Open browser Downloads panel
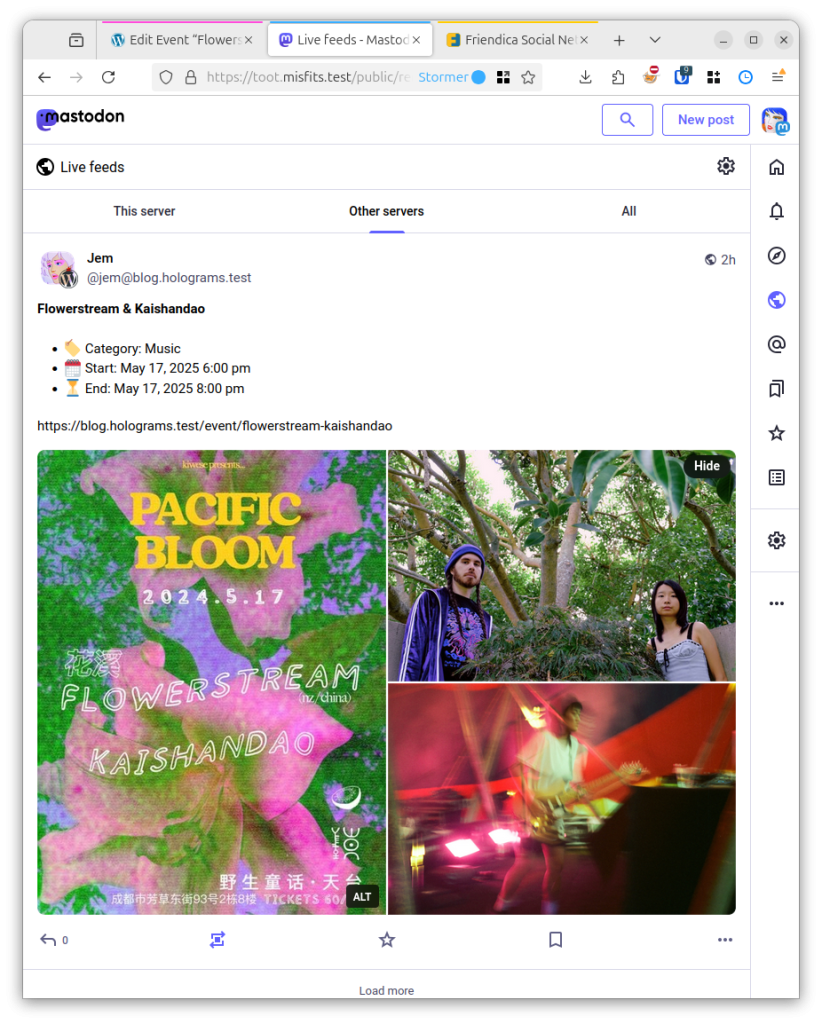This screenshot has height=1024, width=822. coord(586,77)
